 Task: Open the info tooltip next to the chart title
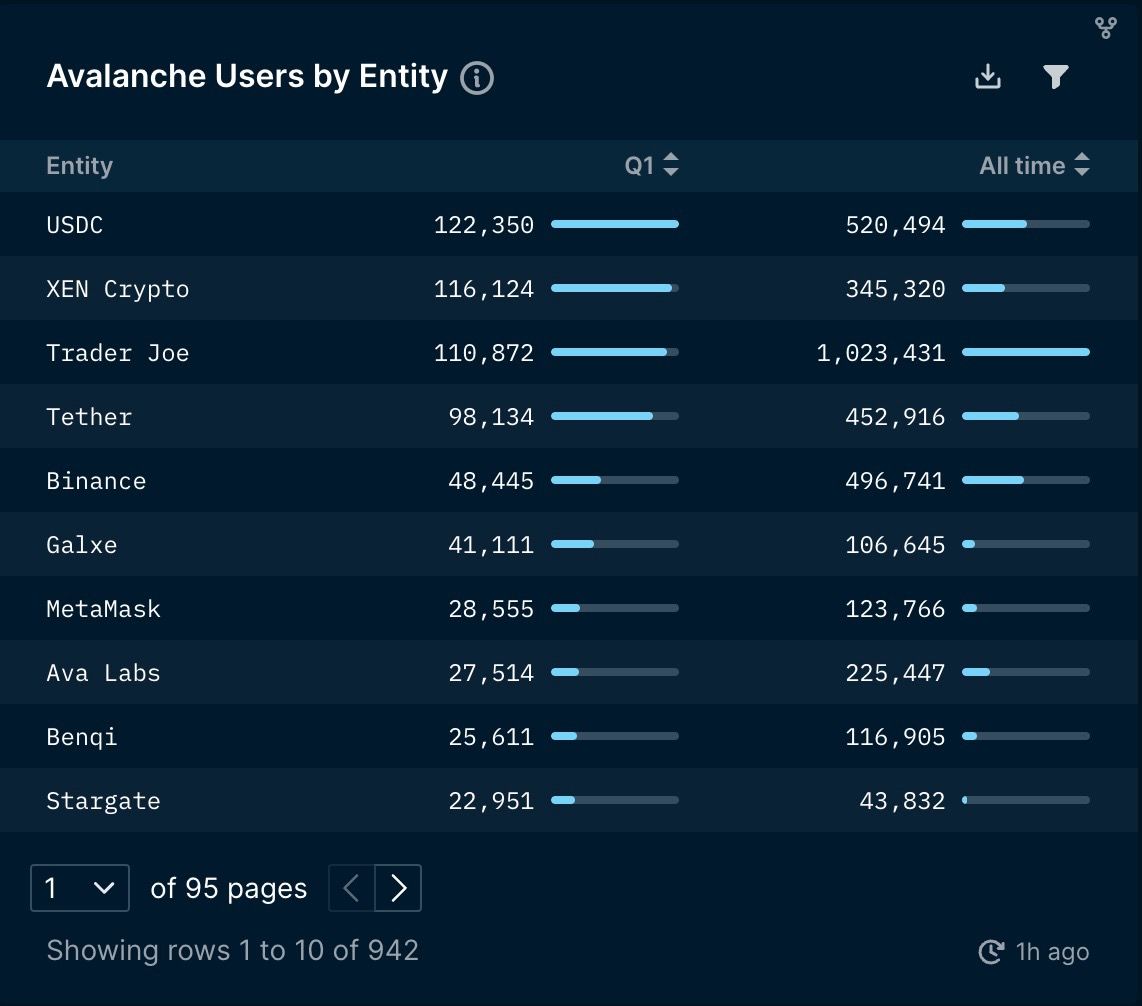[476, 77]
